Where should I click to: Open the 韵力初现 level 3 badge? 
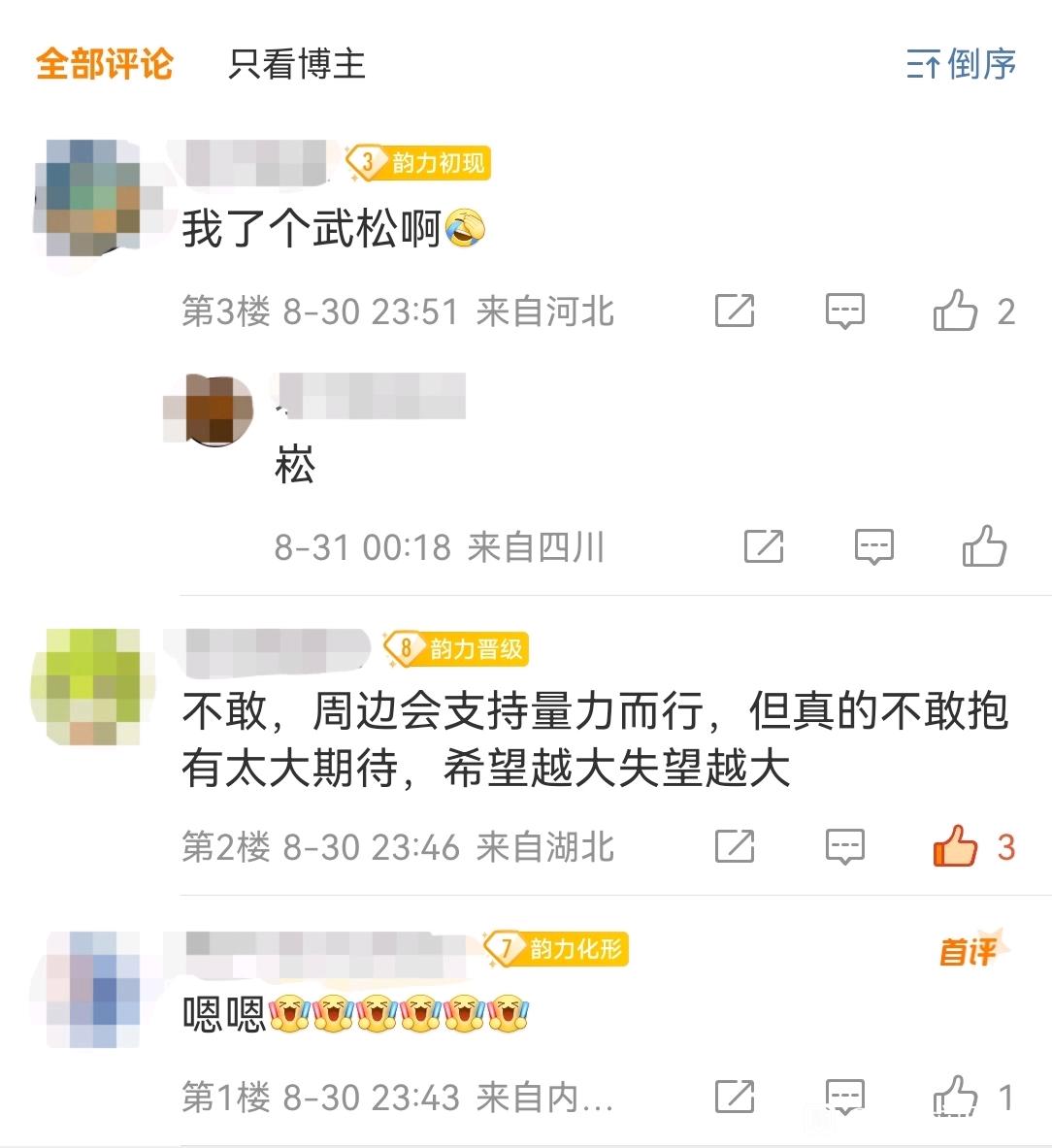pos(418,162)
